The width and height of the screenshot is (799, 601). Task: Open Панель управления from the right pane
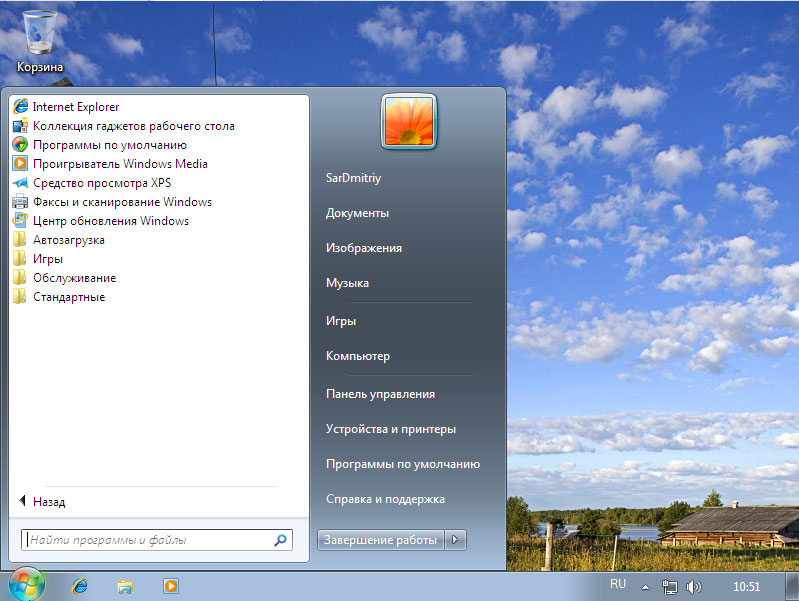380,394
